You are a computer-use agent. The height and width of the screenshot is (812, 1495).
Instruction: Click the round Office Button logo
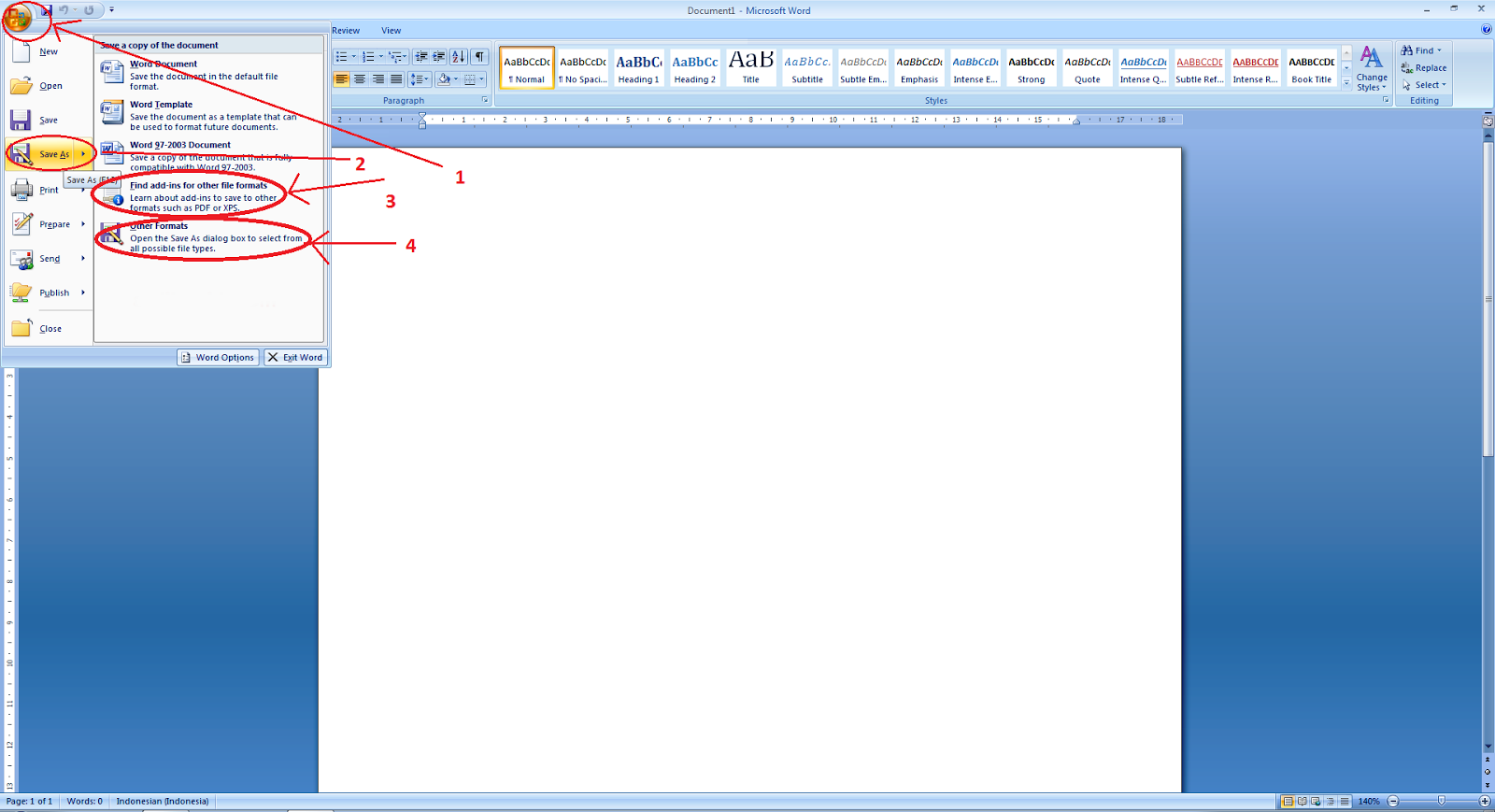click(x=18, y=16)
